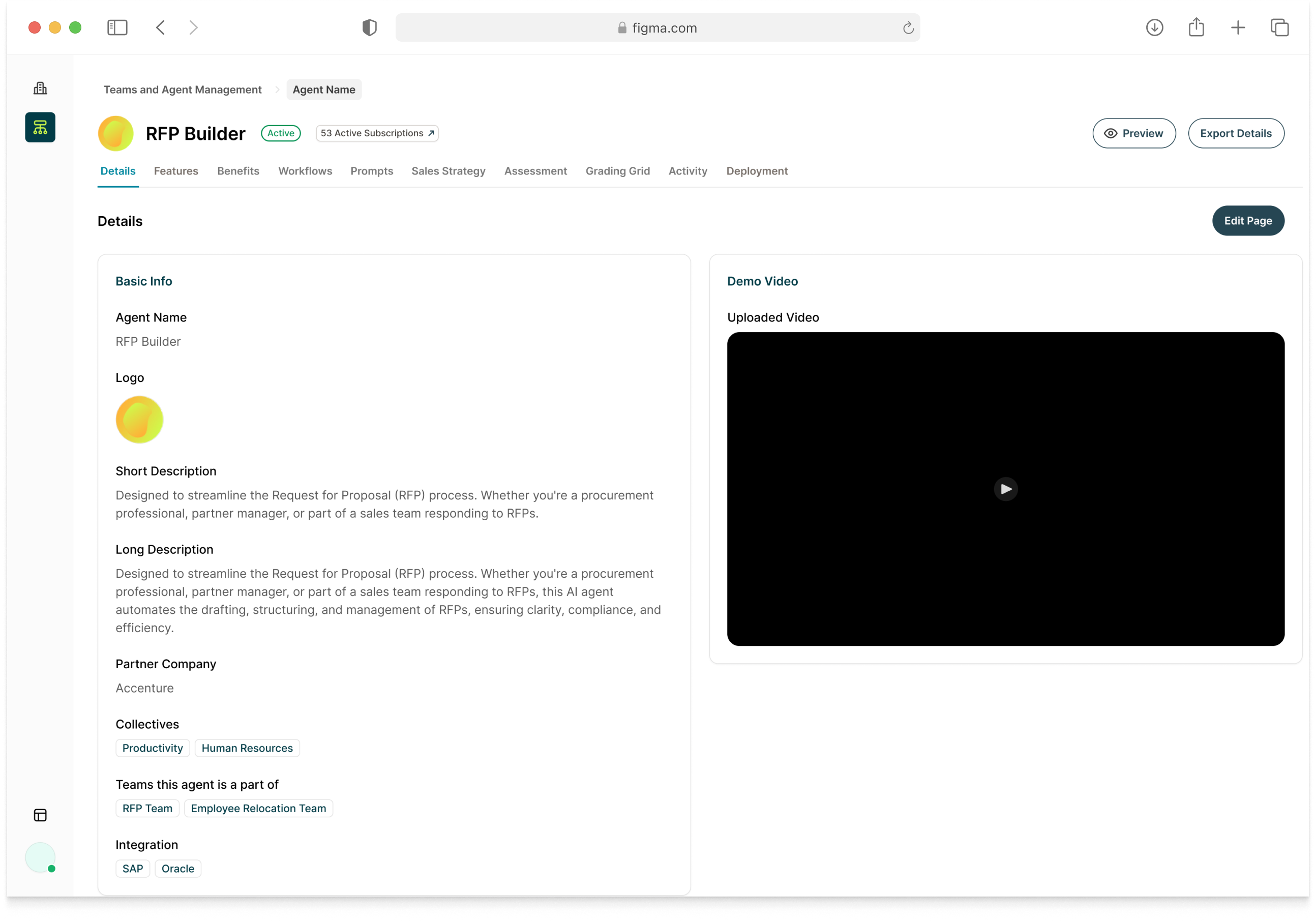
Task: Select the highlighted teams and agents sidebar icon
Action: point(40,127)
